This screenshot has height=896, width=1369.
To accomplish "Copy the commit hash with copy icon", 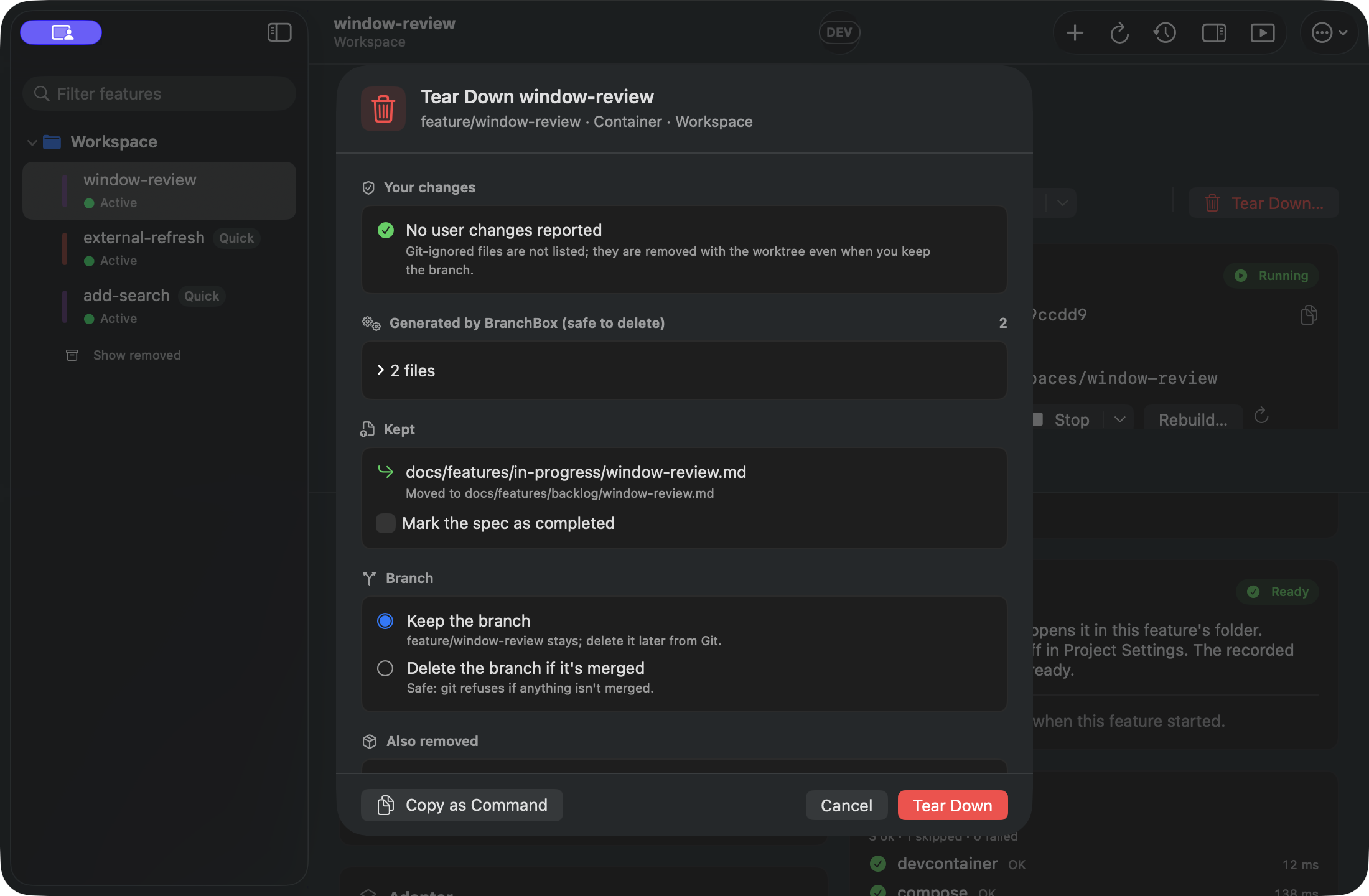I will pyautogui.click(x=1309, y=315).
